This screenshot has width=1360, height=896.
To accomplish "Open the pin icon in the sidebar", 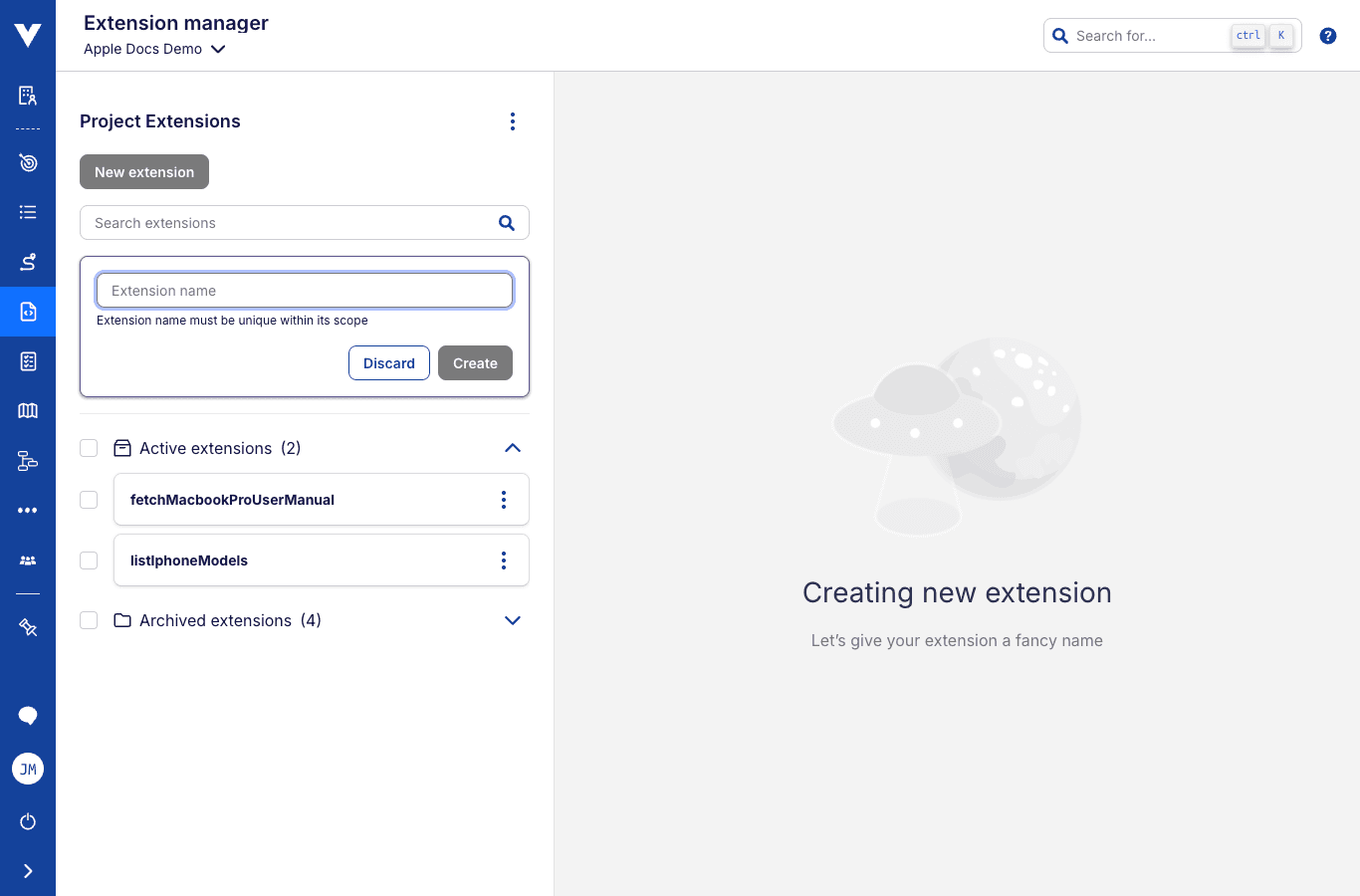I will [27, 627].
